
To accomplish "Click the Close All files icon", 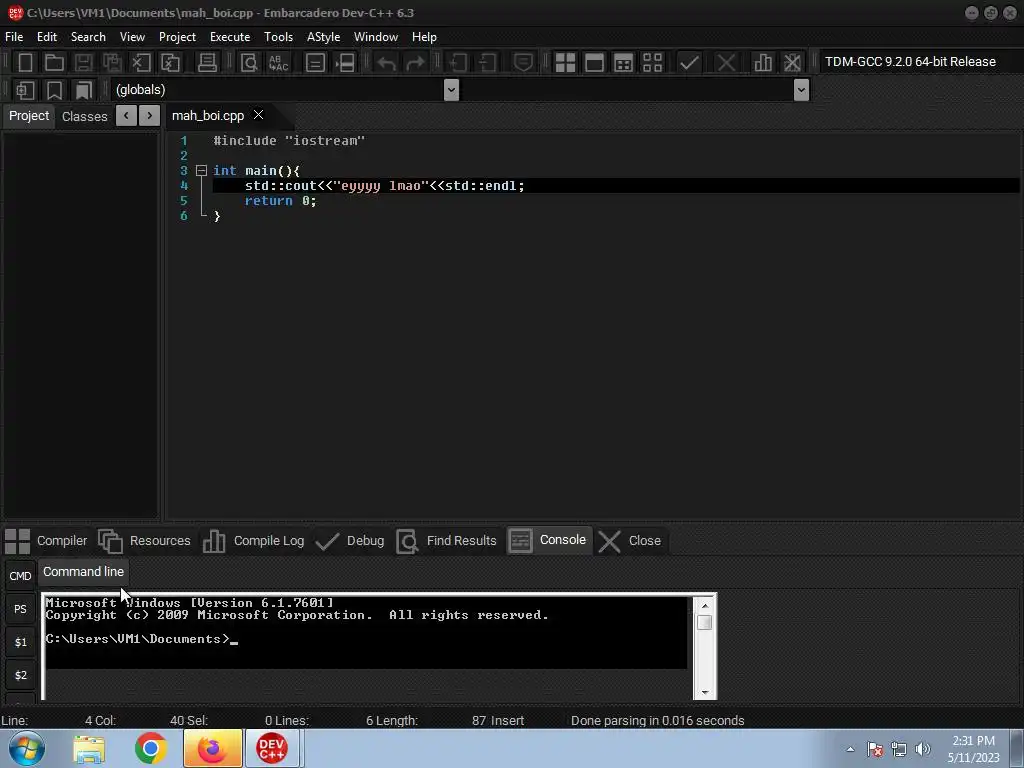I will (170, 63).
